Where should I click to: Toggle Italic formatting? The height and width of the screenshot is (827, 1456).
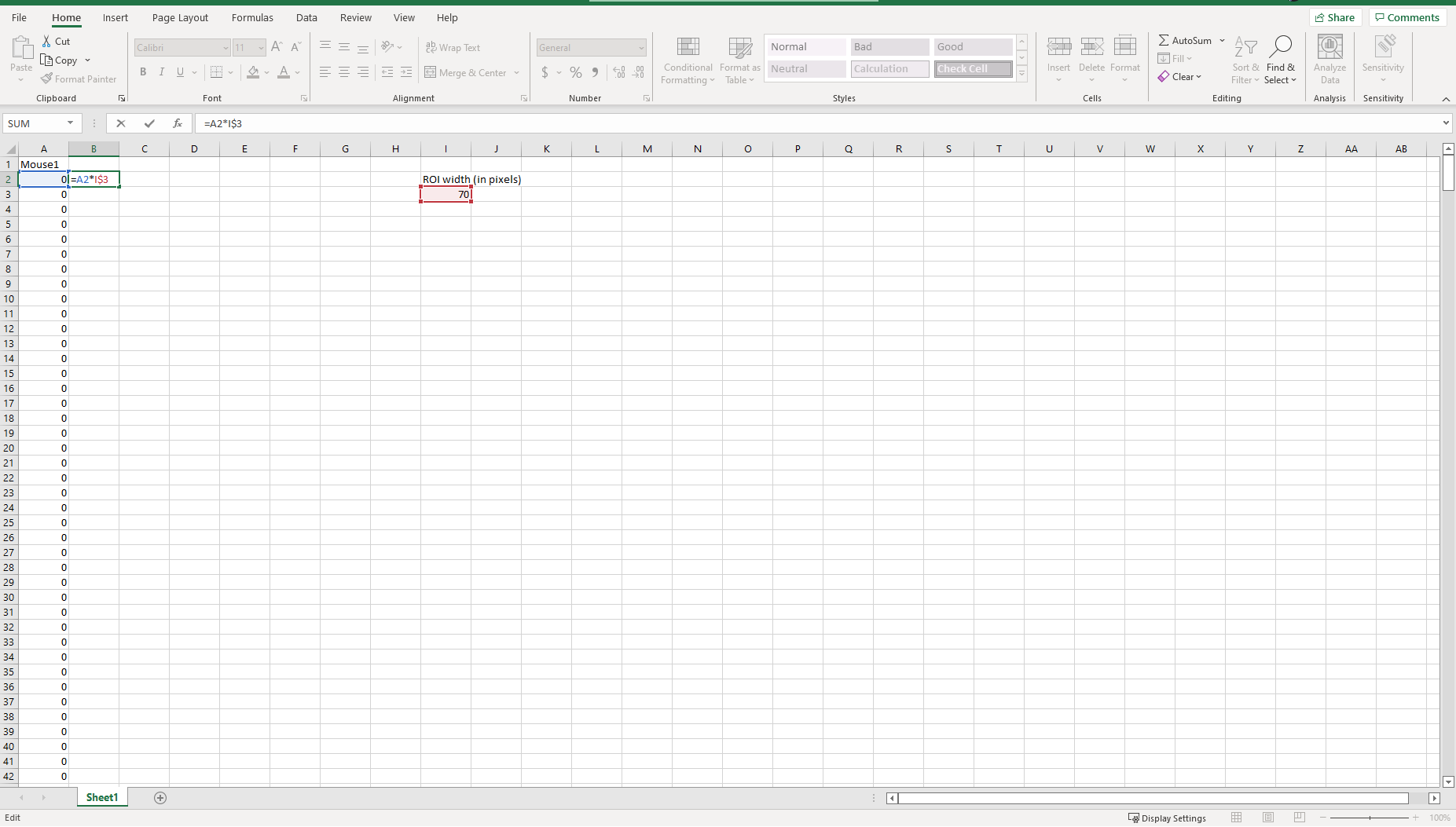(162, 72)
